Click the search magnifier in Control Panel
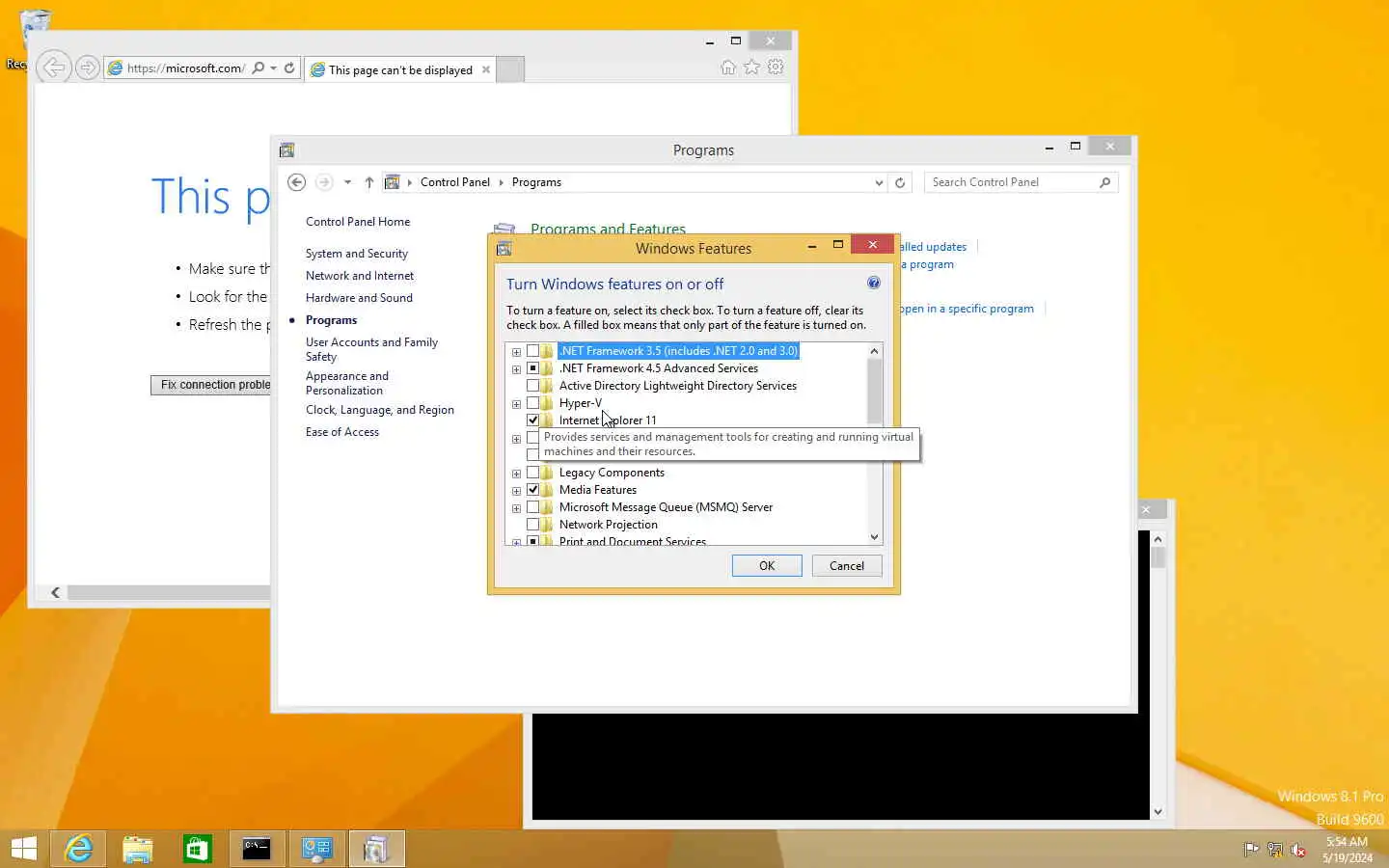The image size is (1389, 868). 1104,182
